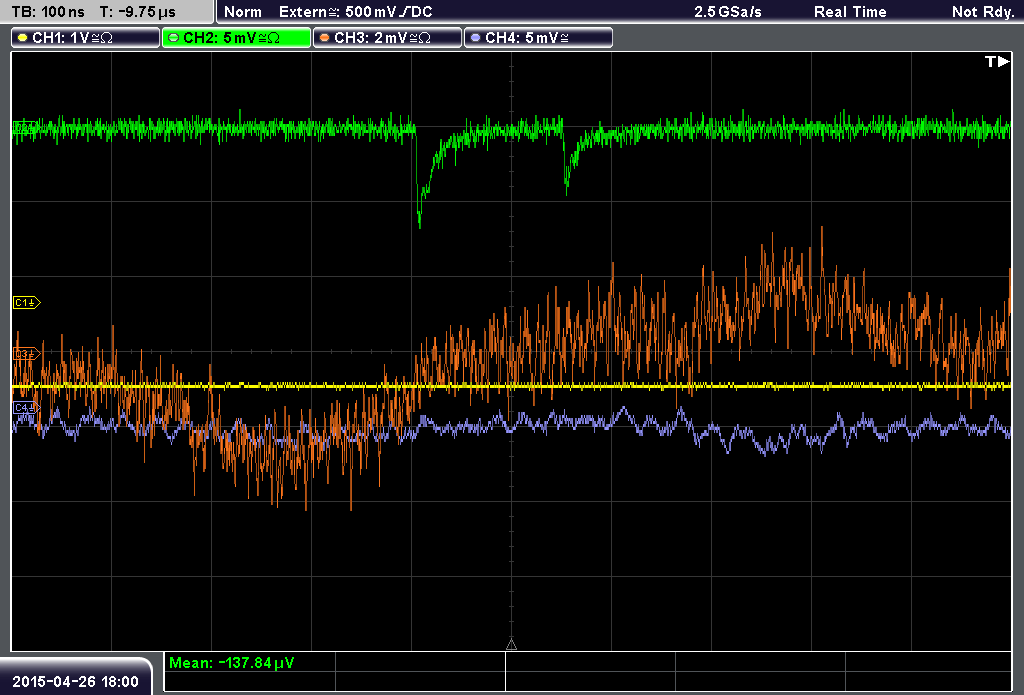Click the Mean: -137.84 µV measurement

[x=231, y=662]
